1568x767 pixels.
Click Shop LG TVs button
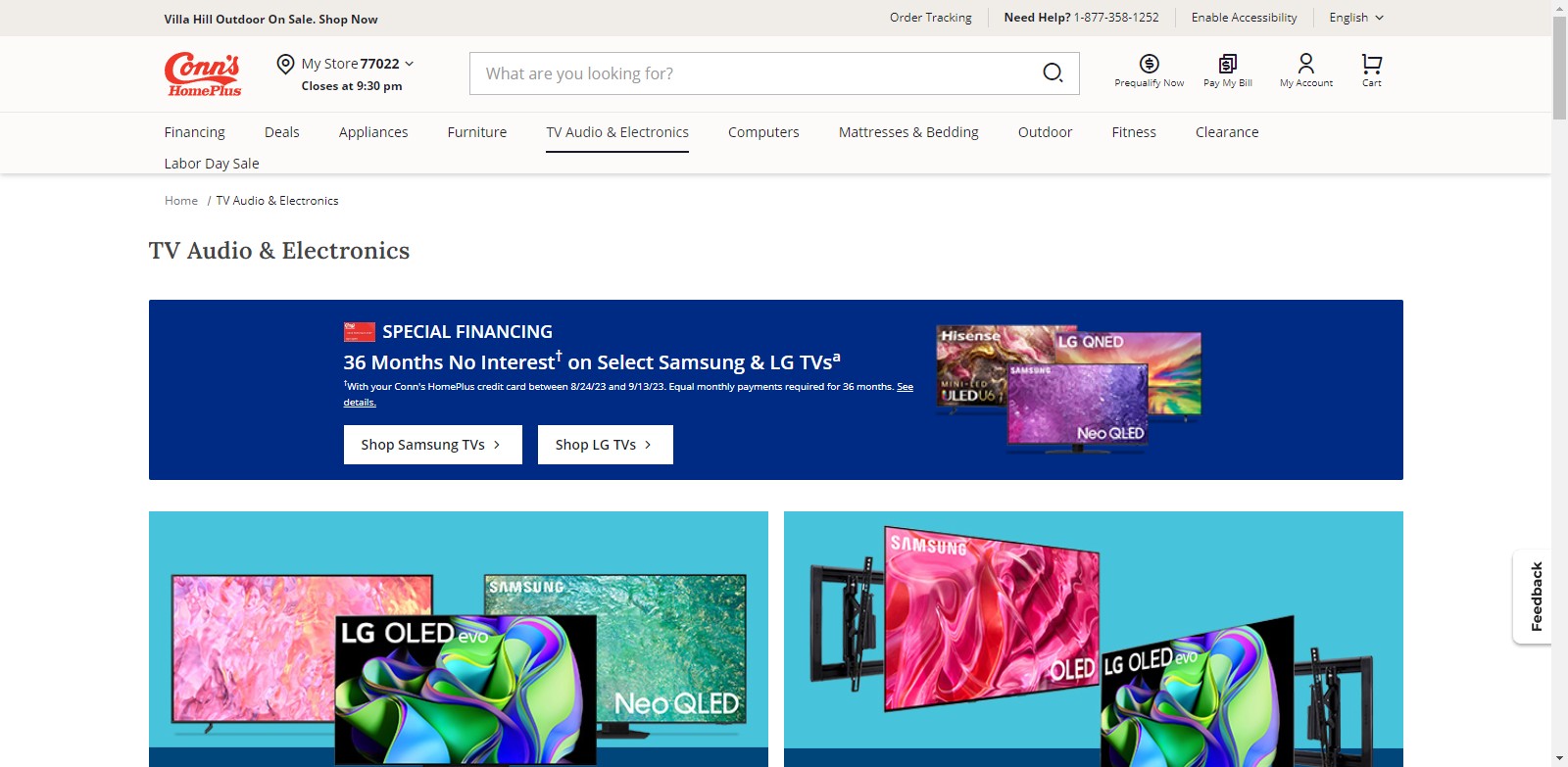605,445
